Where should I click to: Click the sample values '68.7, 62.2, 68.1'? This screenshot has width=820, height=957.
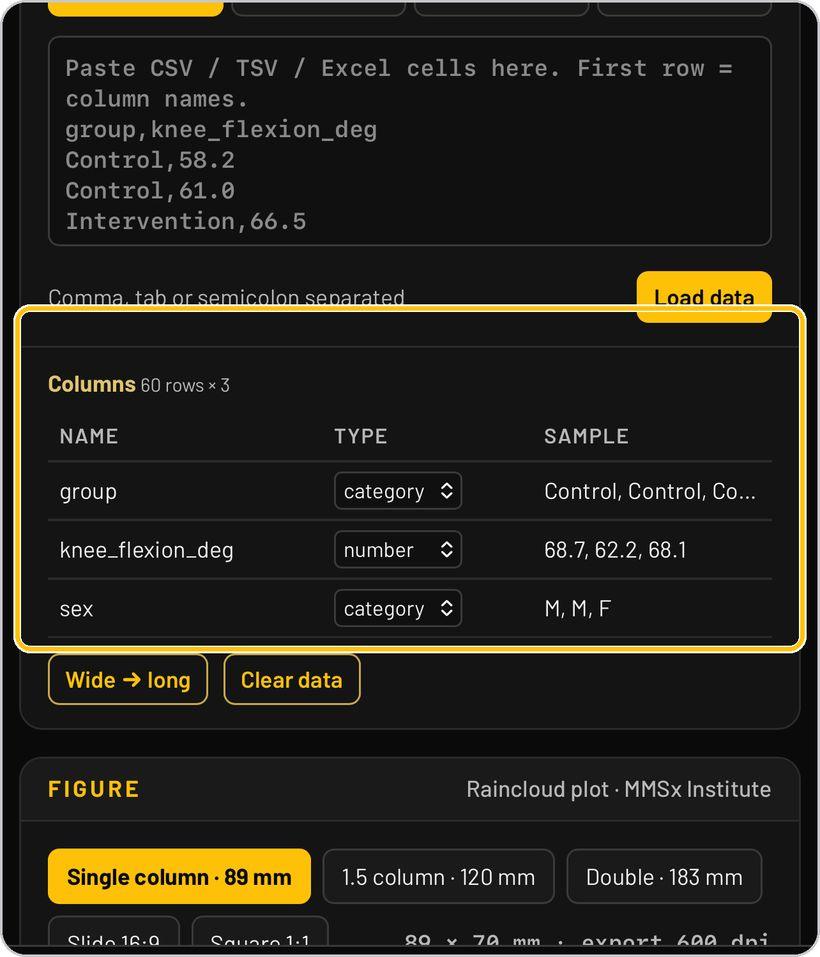click(x=615, y=550)
